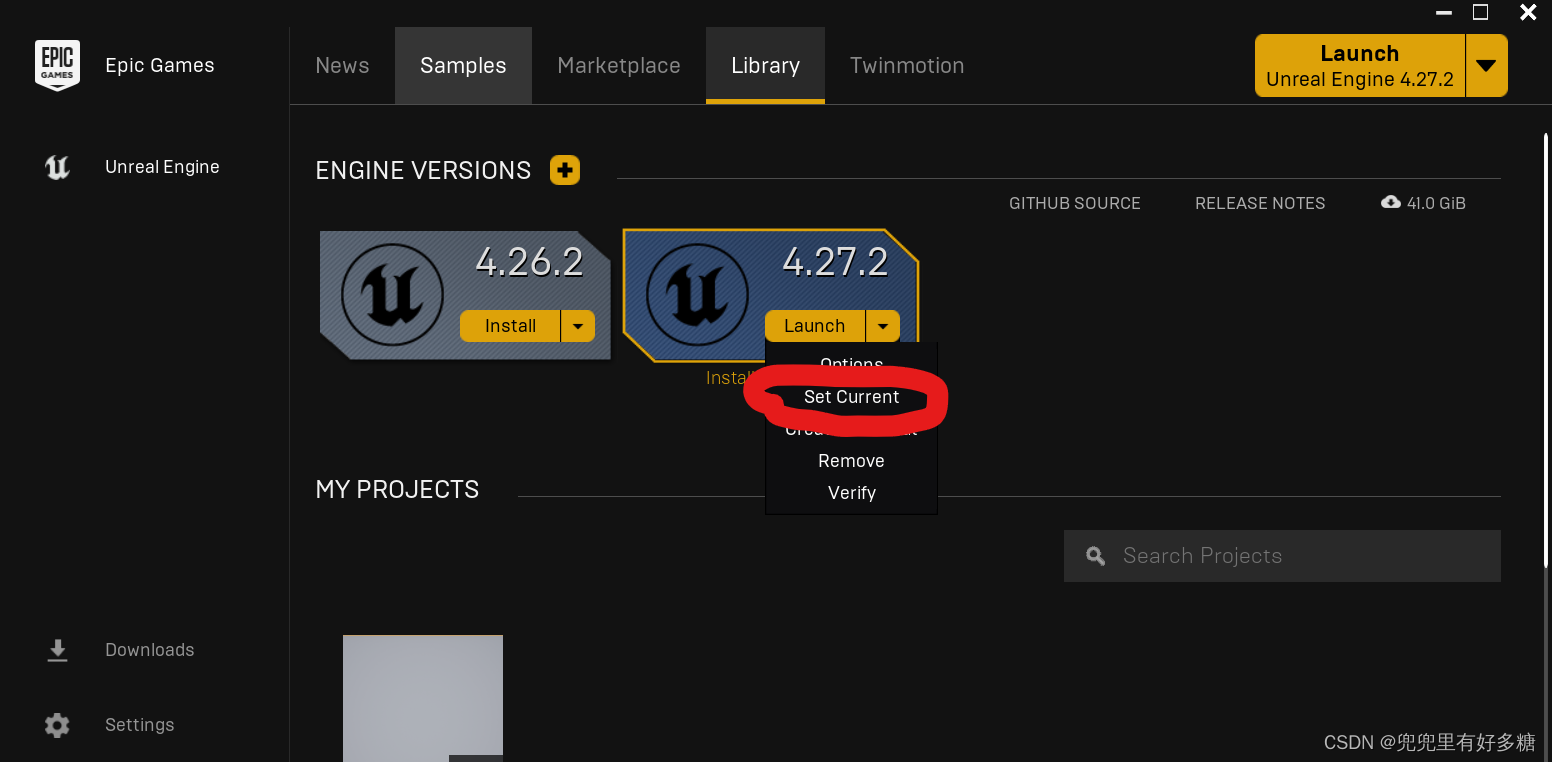Viewport: 1552px width, 762px height.
Task: Click the cloud download size icon
Action: click(1390, 202)
